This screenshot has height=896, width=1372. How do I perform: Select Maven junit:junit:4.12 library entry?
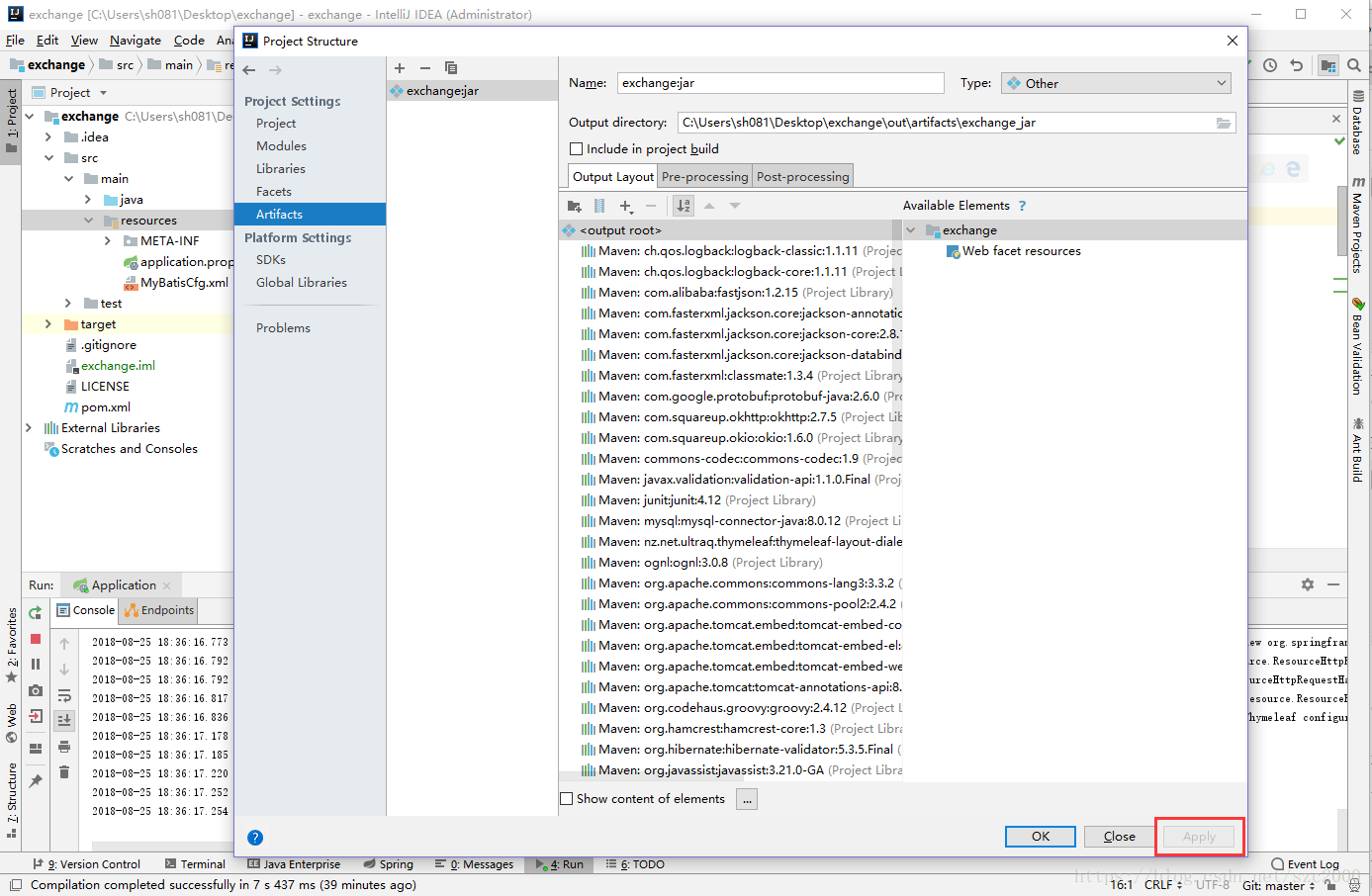698,500
